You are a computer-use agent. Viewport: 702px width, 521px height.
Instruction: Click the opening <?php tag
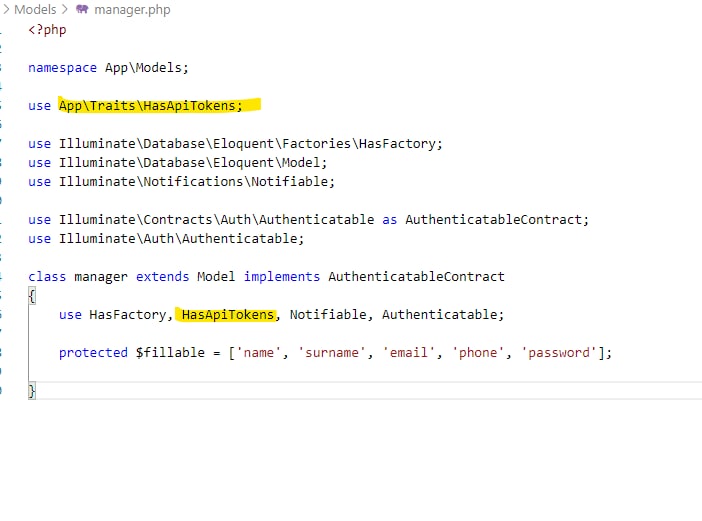click(x=47, y=30)
